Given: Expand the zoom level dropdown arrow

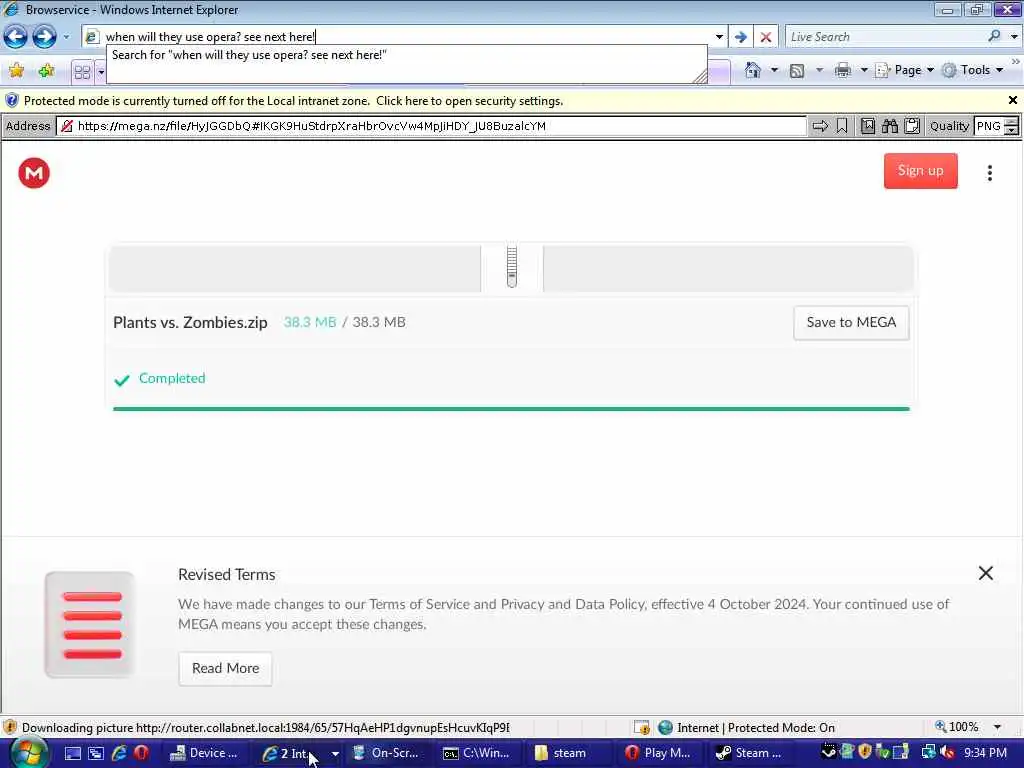Looking at the screenshot, I should [x=997, y=728].
